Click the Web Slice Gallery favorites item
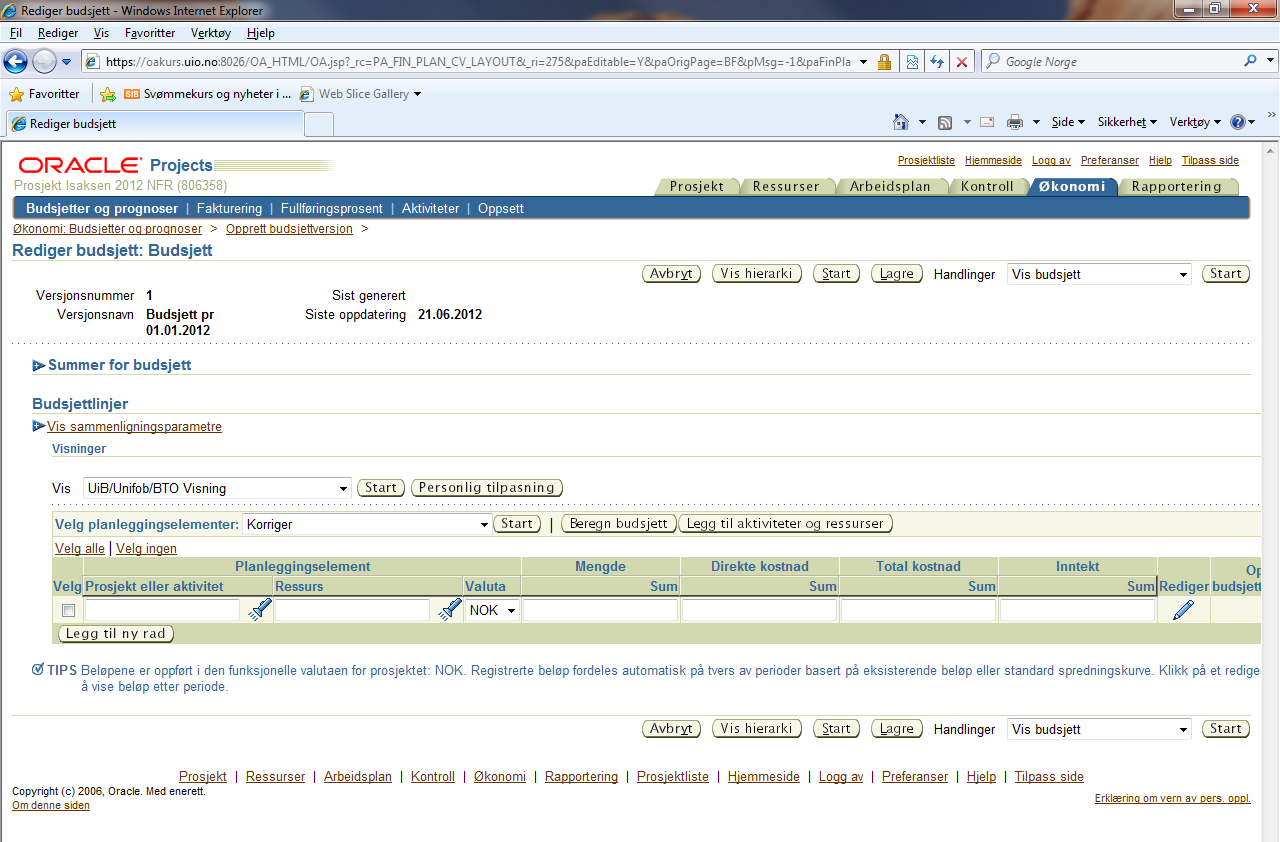Image resolution: width=1280 pixels, height=842 pixels. (x=361, y=94)
